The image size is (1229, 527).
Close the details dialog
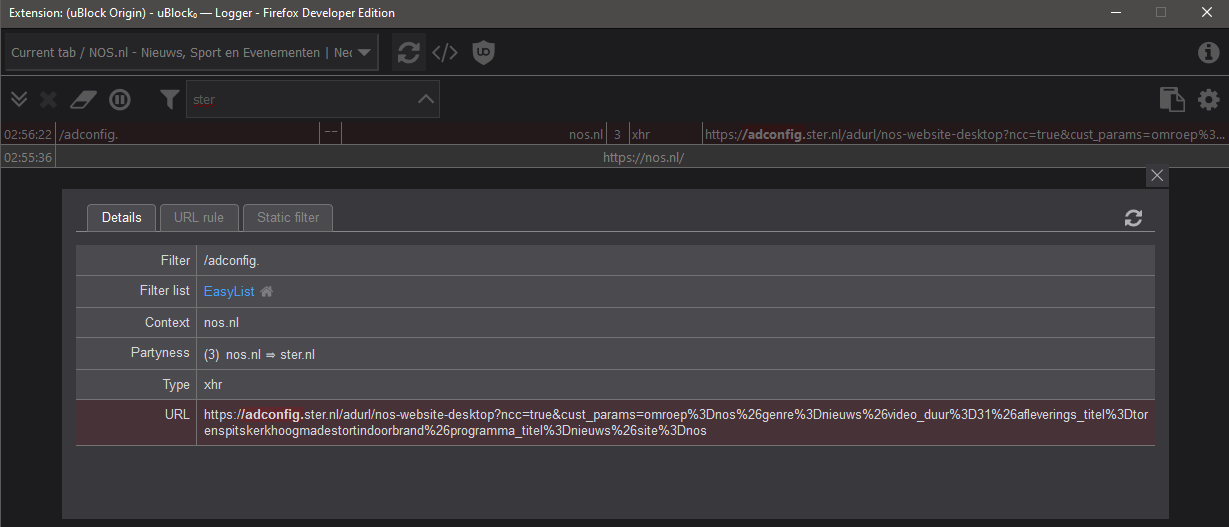click(x=1157, y=176)
